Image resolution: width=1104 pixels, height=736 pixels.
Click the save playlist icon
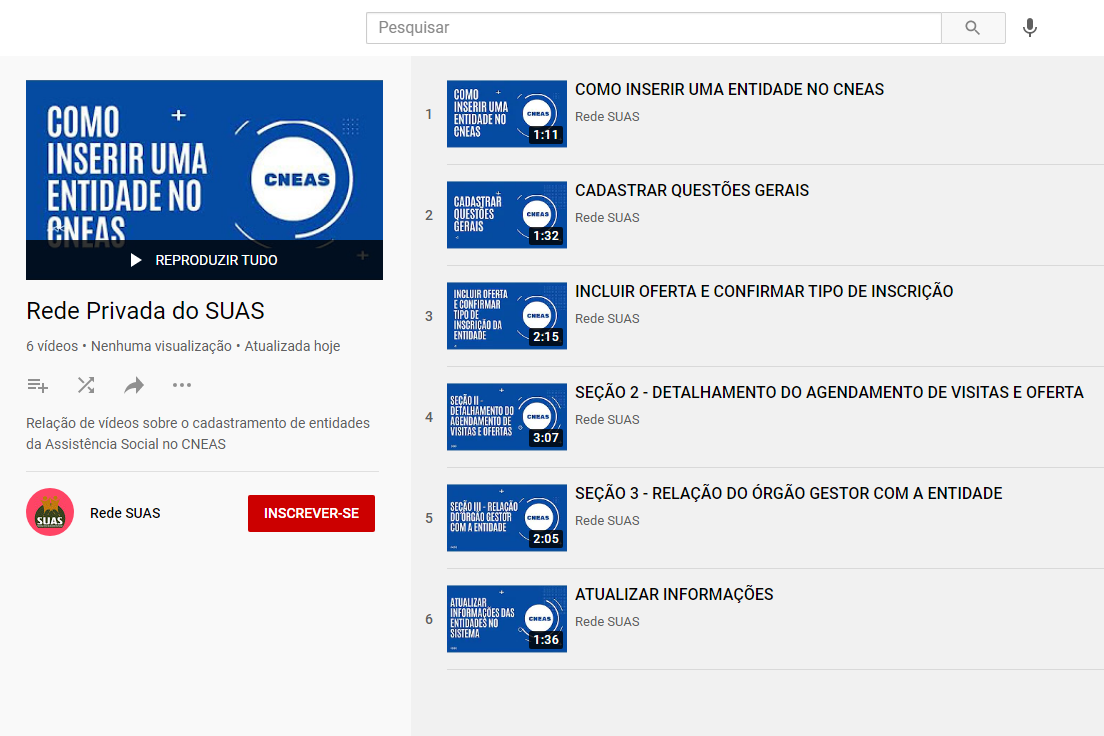[x=38, y=385]
